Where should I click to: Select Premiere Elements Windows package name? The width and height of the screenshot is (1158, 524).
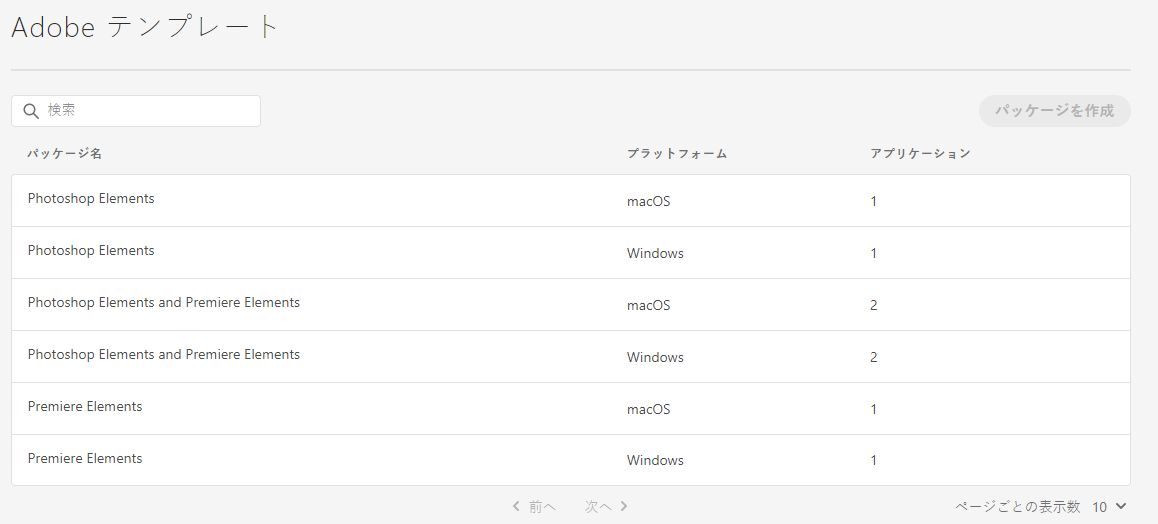(x=85, y=458)
